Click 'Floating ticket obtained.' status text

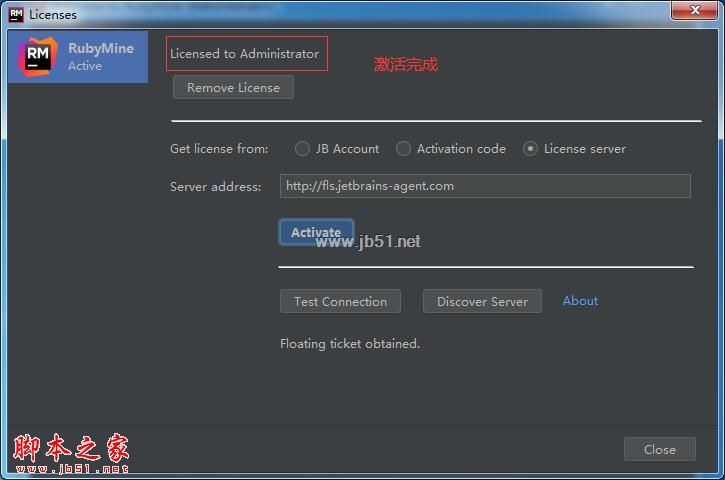coord(350,344)
